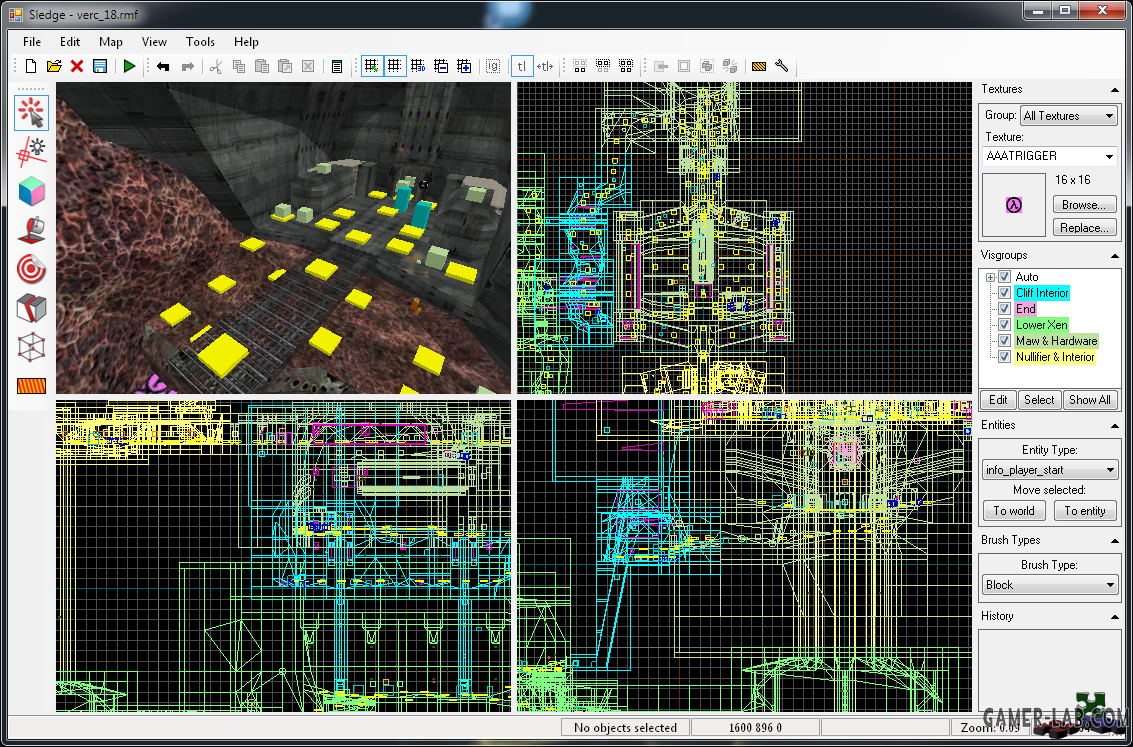The width and height of the screenshot is (1133, 747).
Task: Open the Brush Type 'Block' dropdown
Action: tap(1050, 584)
